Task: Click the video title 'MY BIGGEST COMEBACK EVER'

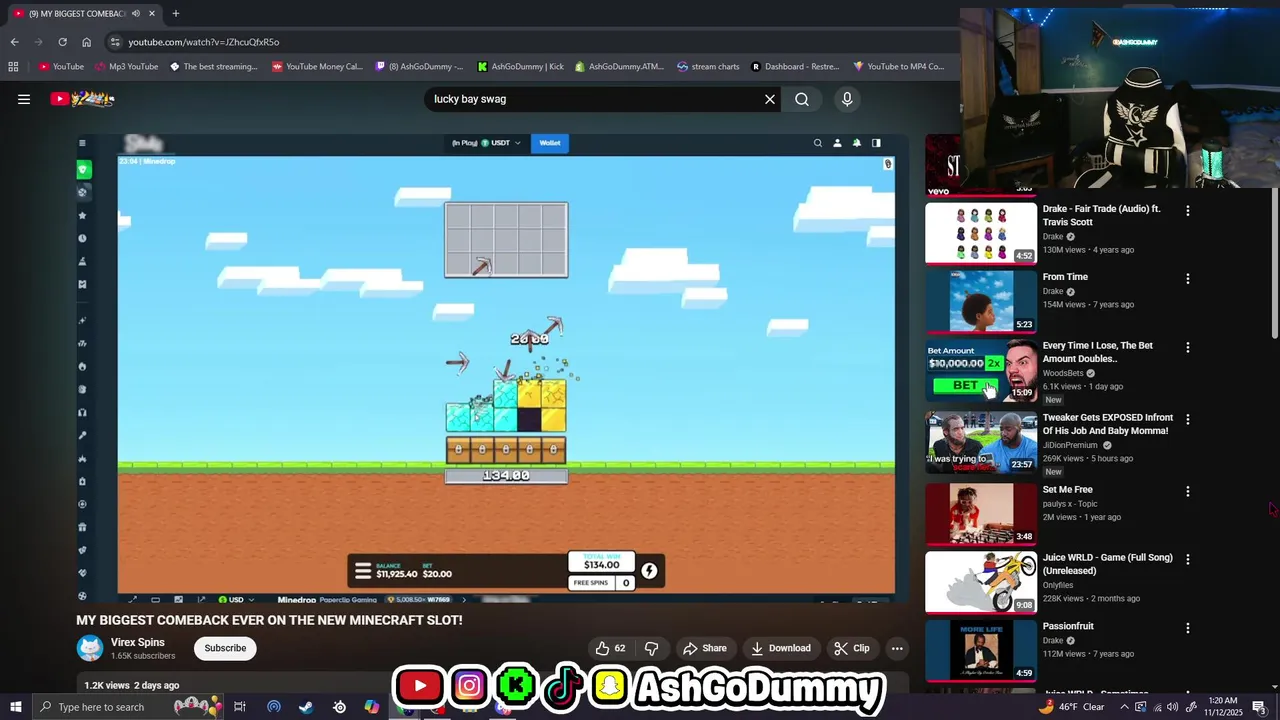Action: coord(269,620)
